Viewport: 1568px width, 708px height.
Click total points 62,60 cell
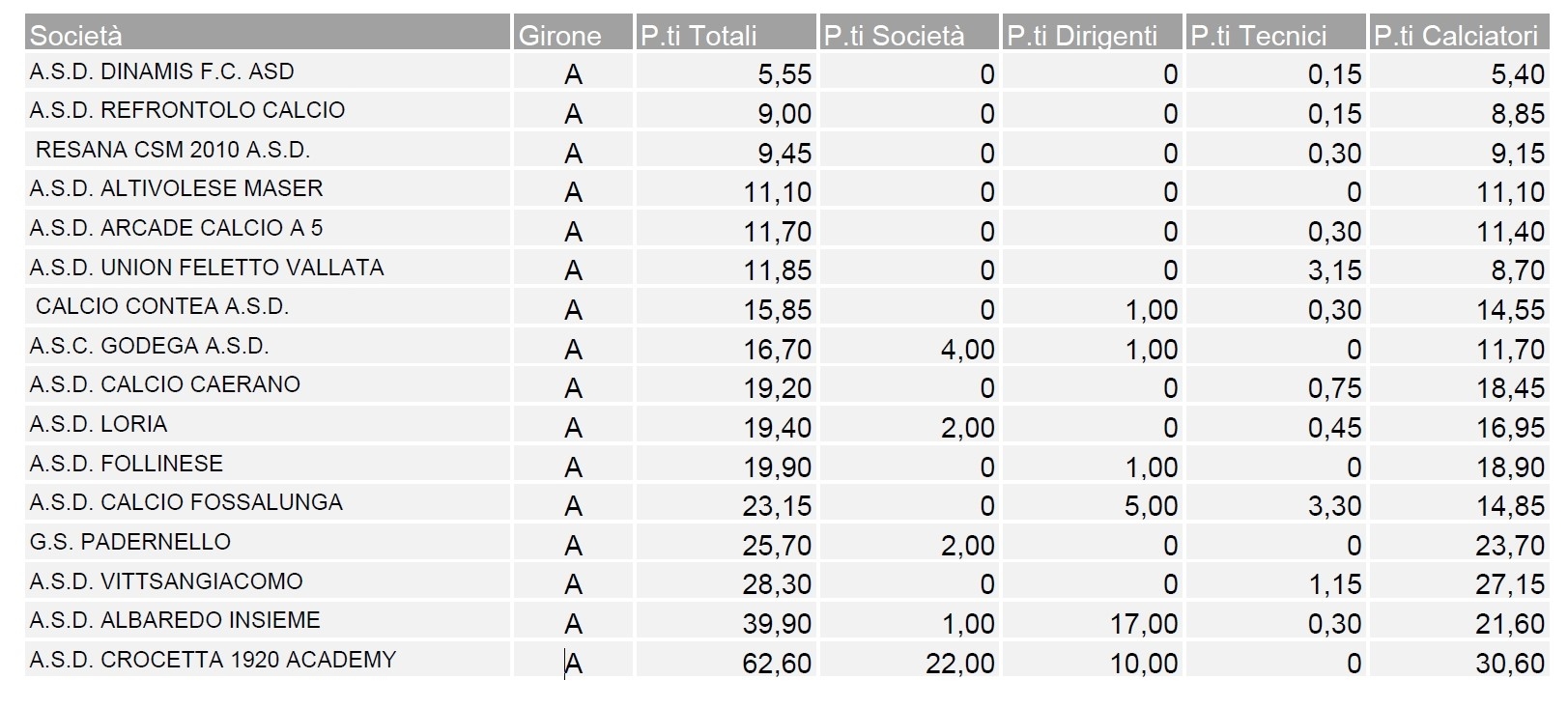[777, 664]
